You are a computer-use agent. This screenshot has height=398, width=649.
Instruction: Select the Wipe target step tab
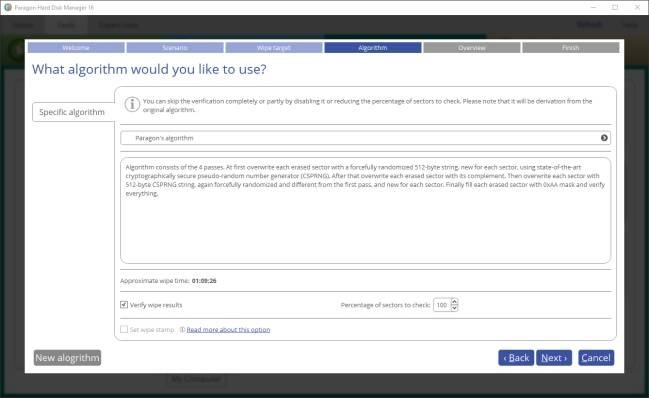coord(274,48)
